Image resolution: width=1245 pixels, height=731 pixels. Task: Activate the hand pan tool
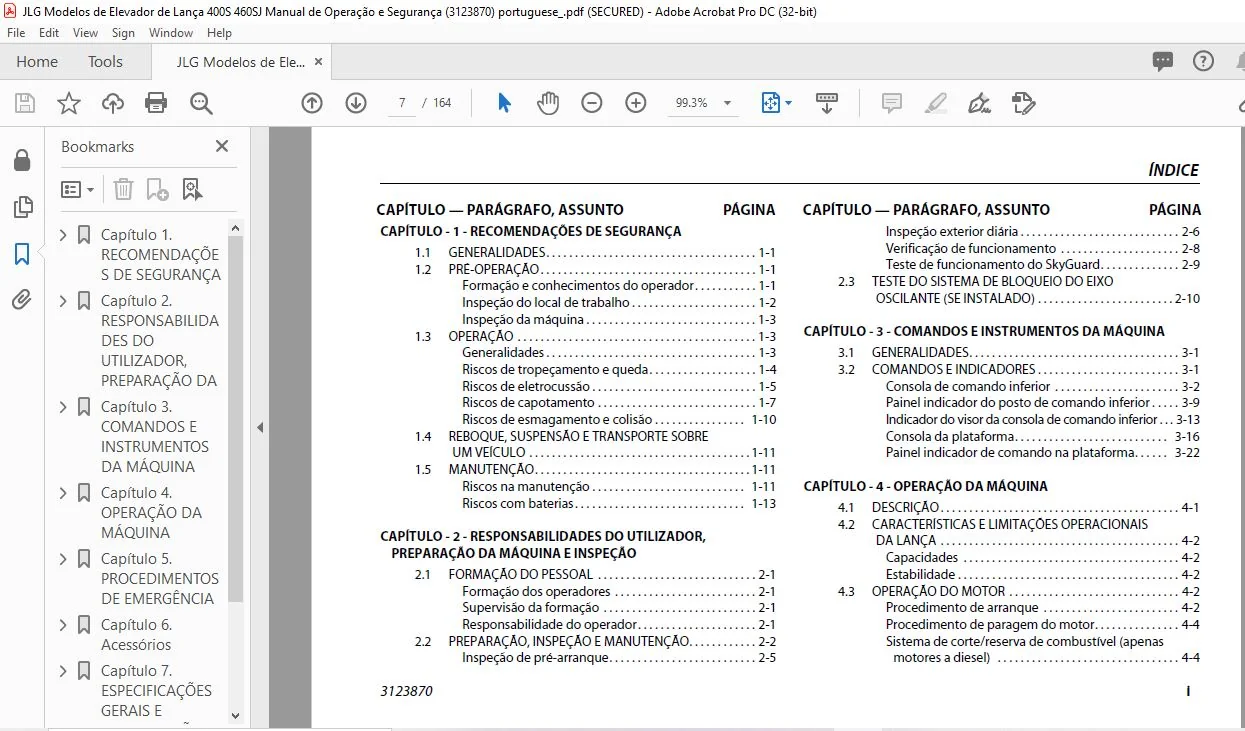548,103
